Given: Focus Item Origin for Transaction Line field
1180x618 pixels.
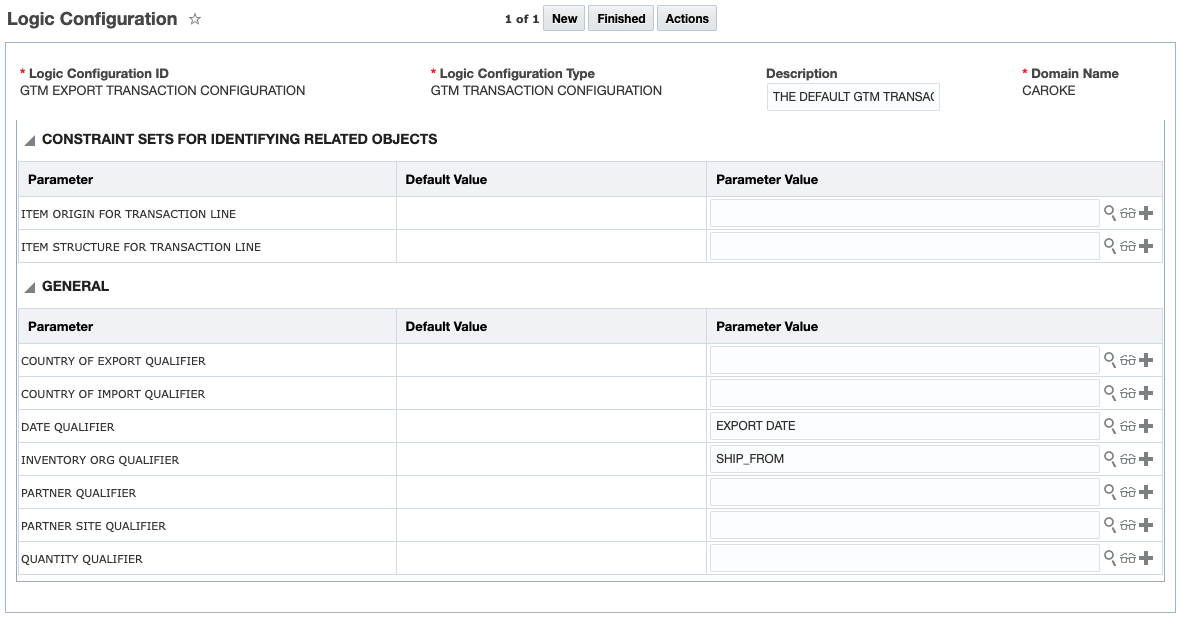Looking at the screenshot, I should [904, 213].
